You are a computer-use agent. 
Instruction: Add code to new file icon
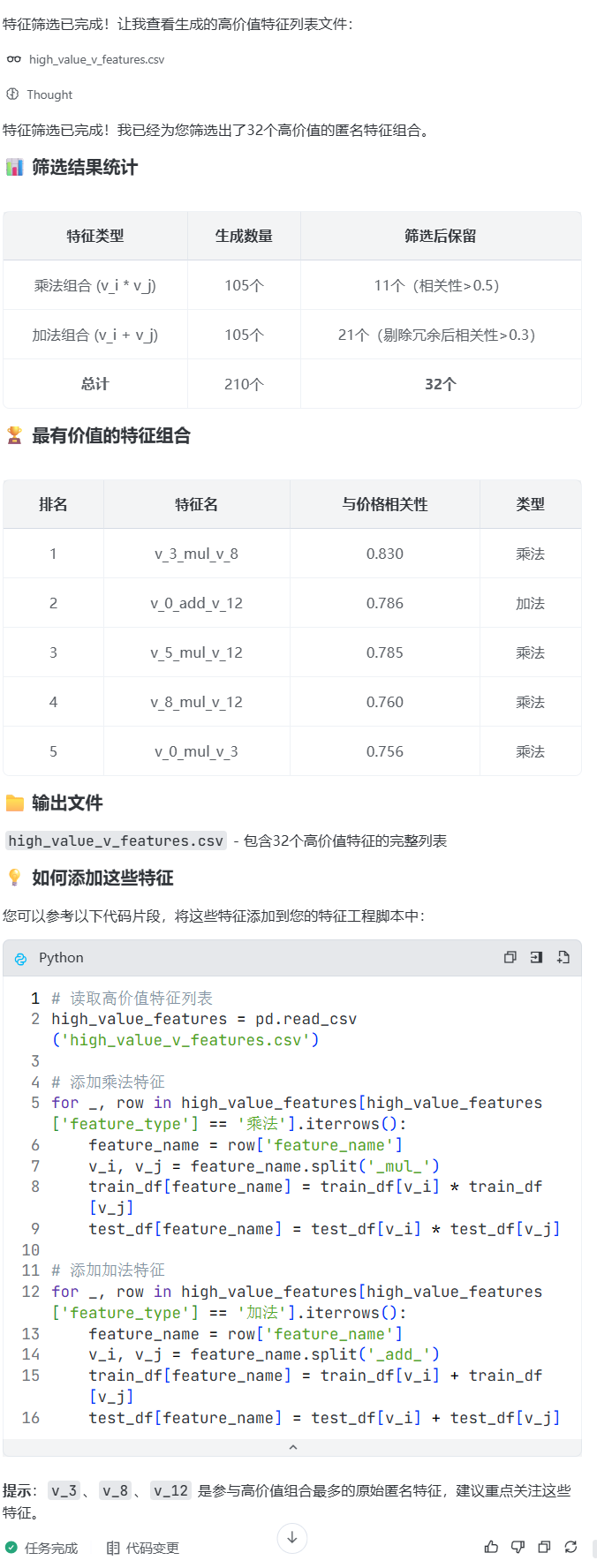point(563,957)
